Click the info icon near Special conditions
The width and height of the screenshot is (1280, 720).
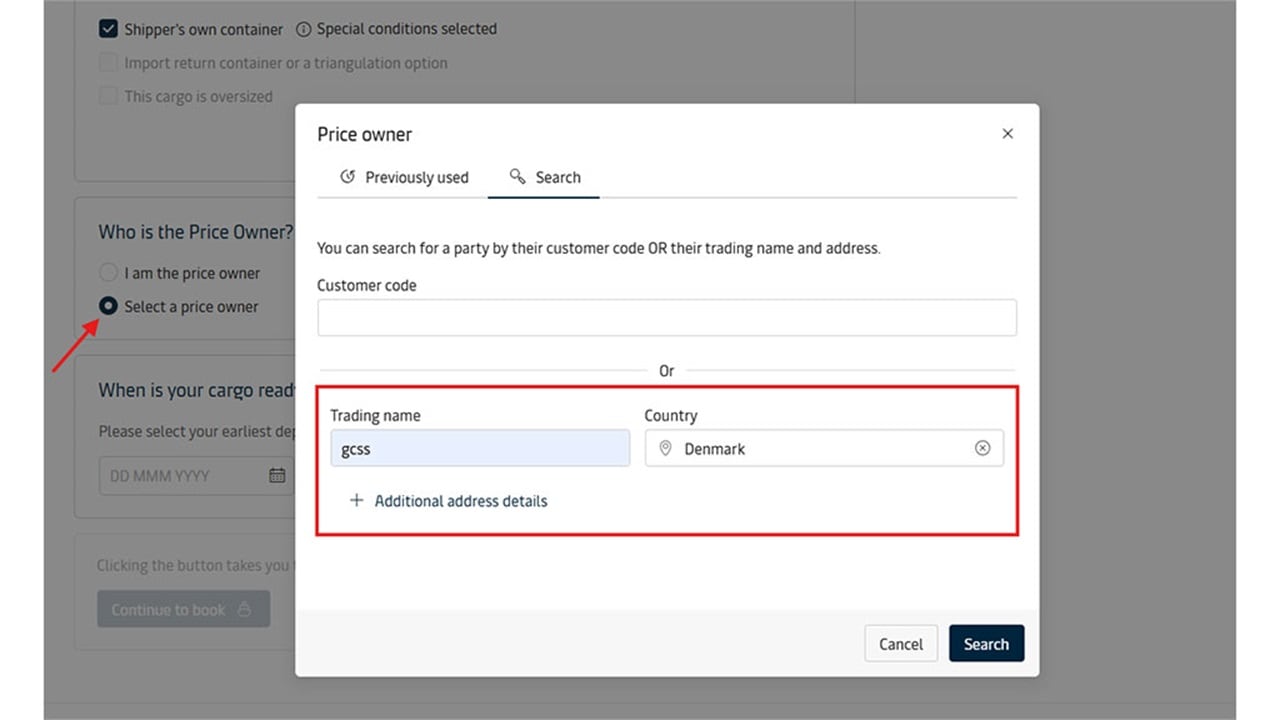point(304,29)
